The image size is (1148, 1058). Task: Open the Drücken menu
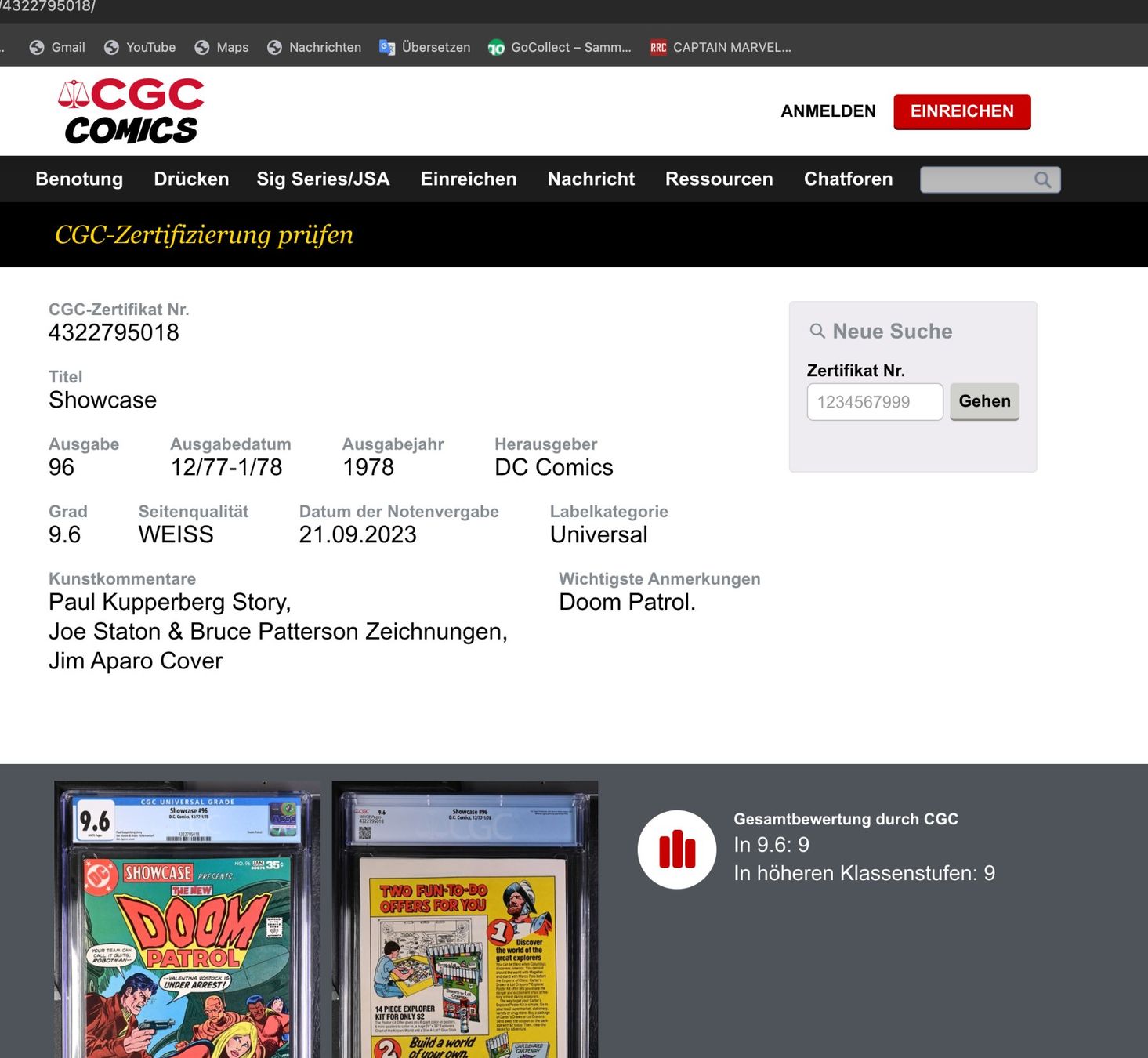pyautogui.click(x=191, y=179)
